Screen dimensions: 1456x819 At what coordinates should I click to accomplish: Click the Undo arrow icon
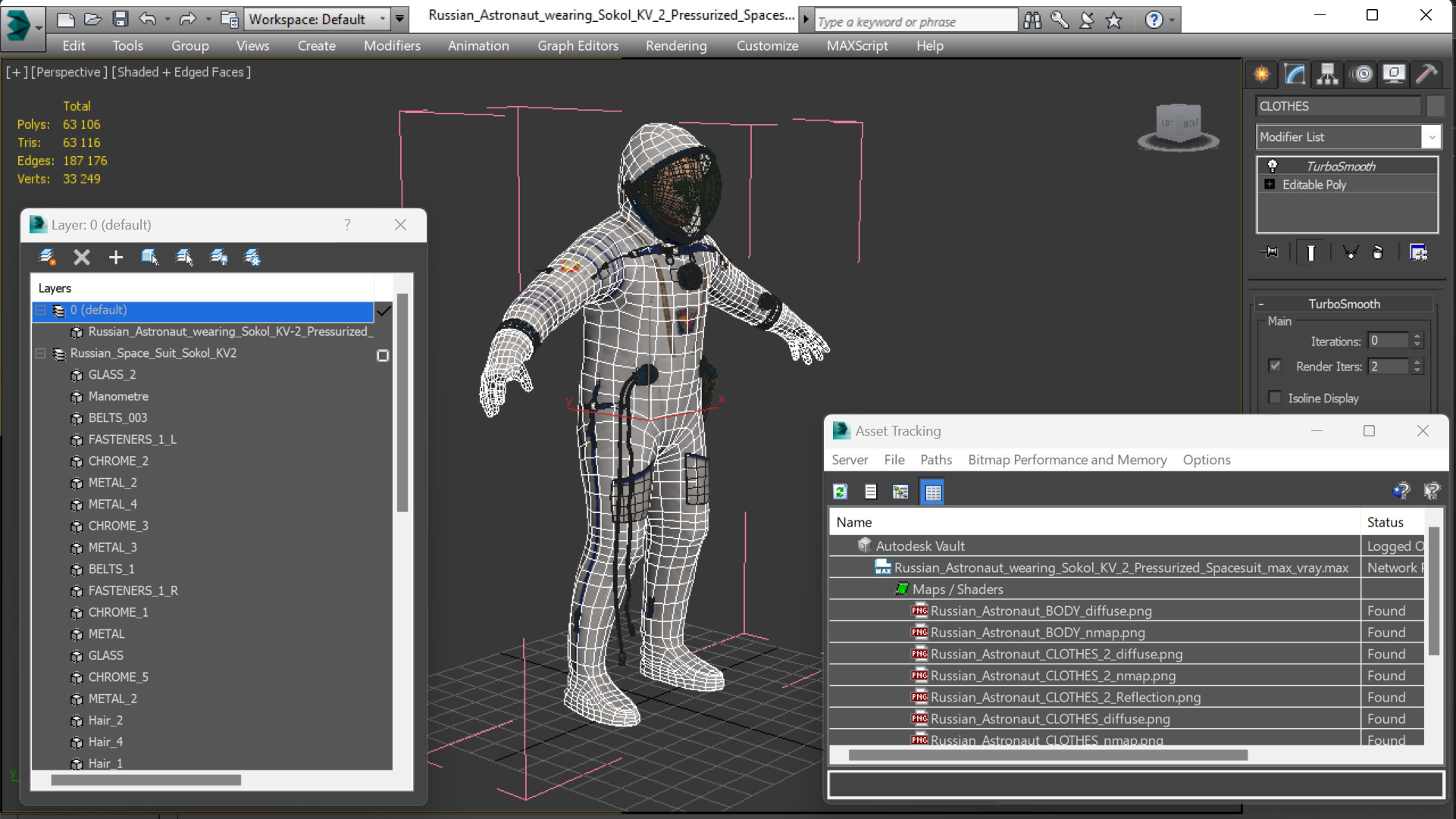coord(147,19)
